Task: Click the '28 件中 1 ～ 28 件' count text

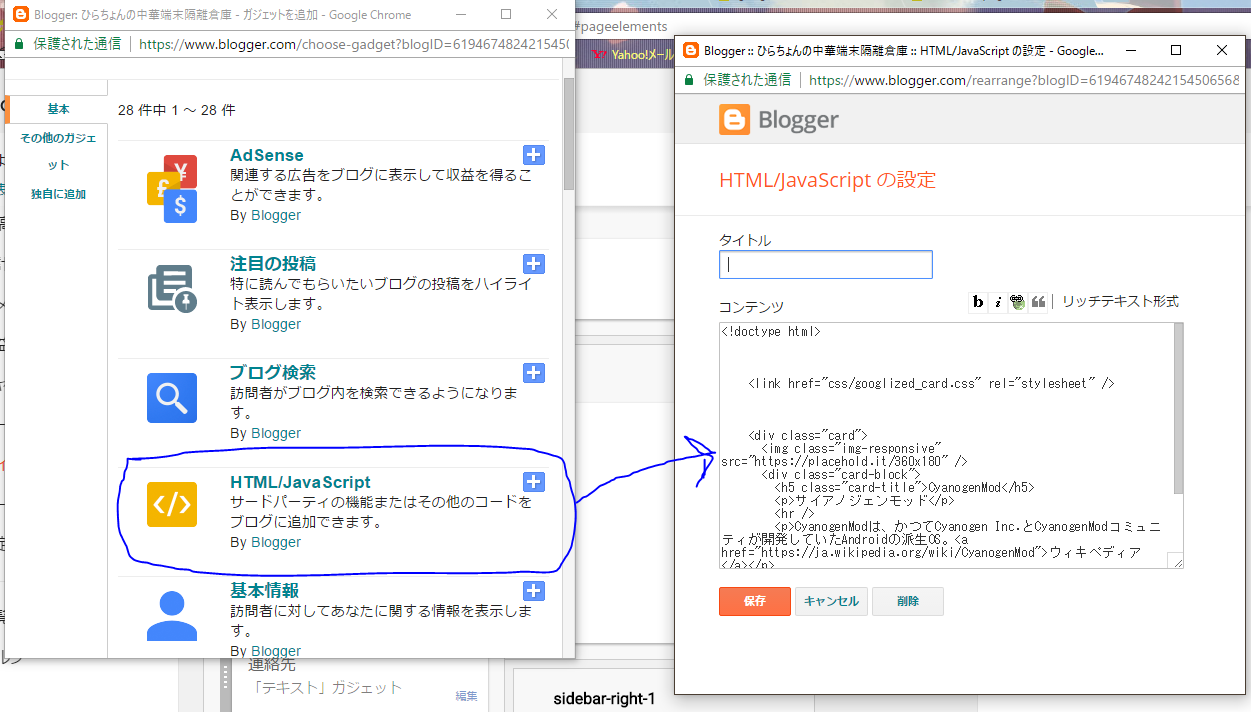Action: 177,110
